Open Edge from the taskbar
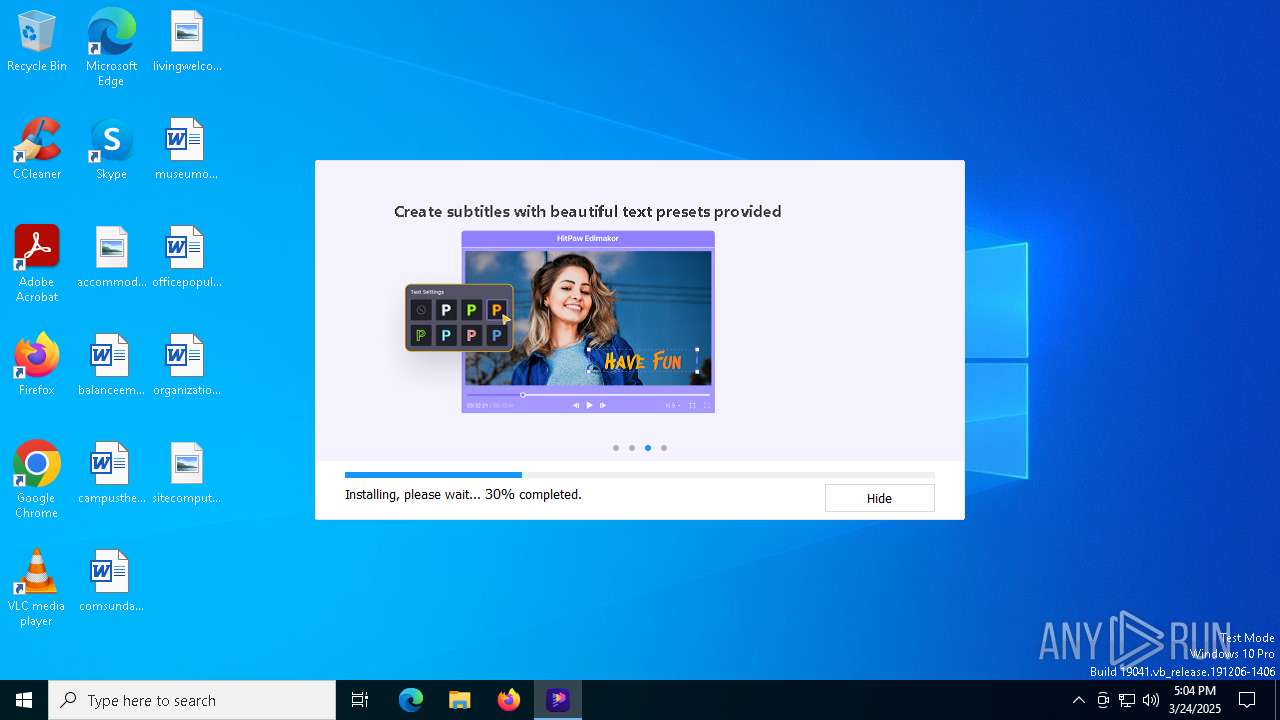 click(x=411, y=700)
